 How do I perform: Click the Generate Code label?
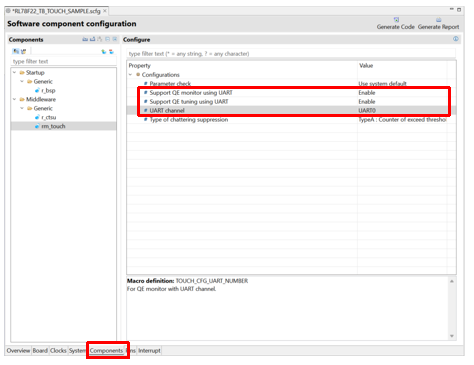[396, 27]
